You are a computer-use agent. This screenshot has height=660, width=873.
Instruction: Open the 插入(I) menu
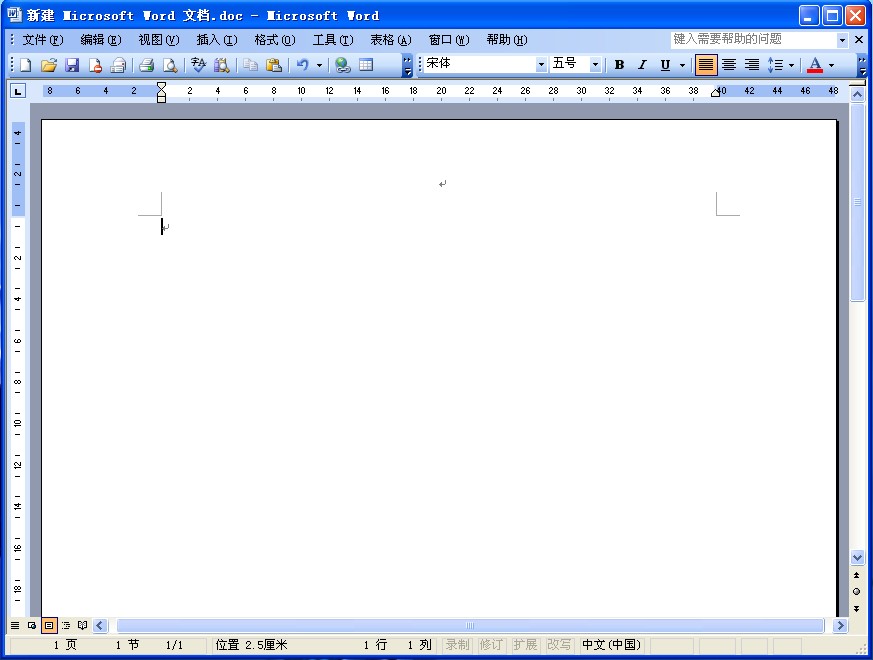[217, 40]
